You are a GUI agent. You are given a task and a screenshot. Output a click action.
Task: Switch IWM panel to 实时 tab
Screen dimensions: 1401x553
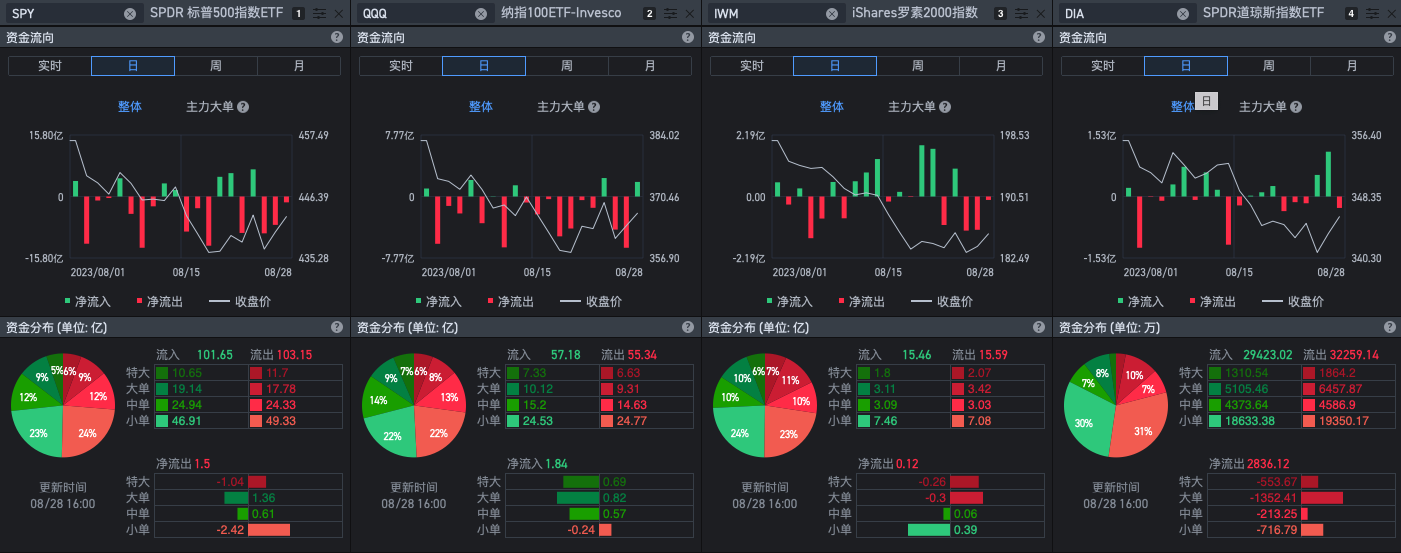(x=752, y=66)
